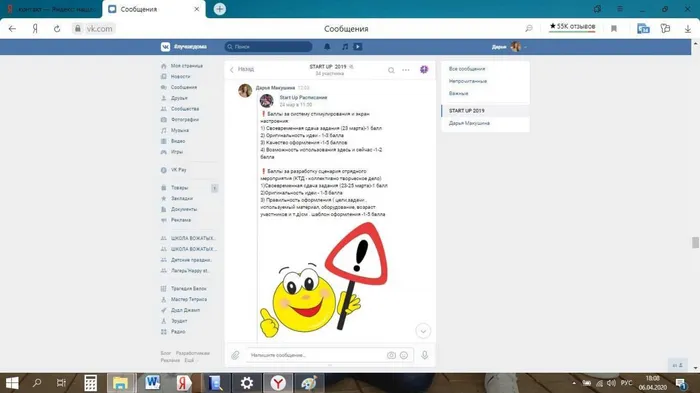Select Дарья Макушина conversation in right panel
This screenshot has width=700, height=393.
(486, 123)
